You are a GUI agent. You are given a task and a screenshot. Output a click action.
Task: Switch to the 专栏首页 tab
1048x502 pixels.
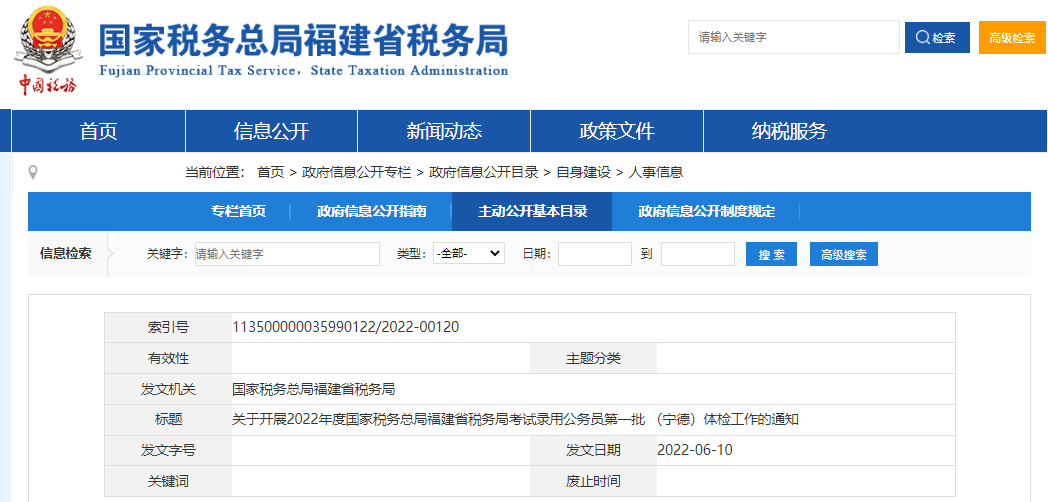239,212
